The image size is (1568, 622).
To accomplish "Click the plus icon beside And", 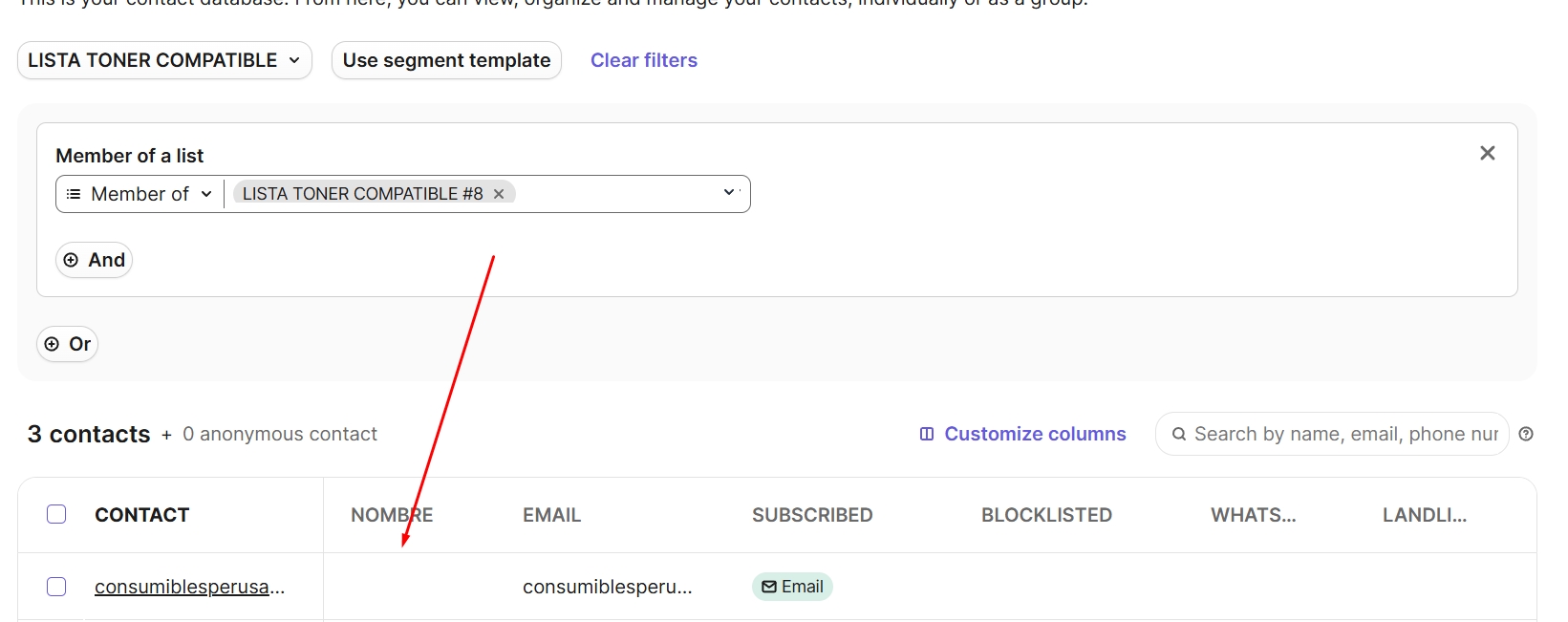I will (71, 260).
